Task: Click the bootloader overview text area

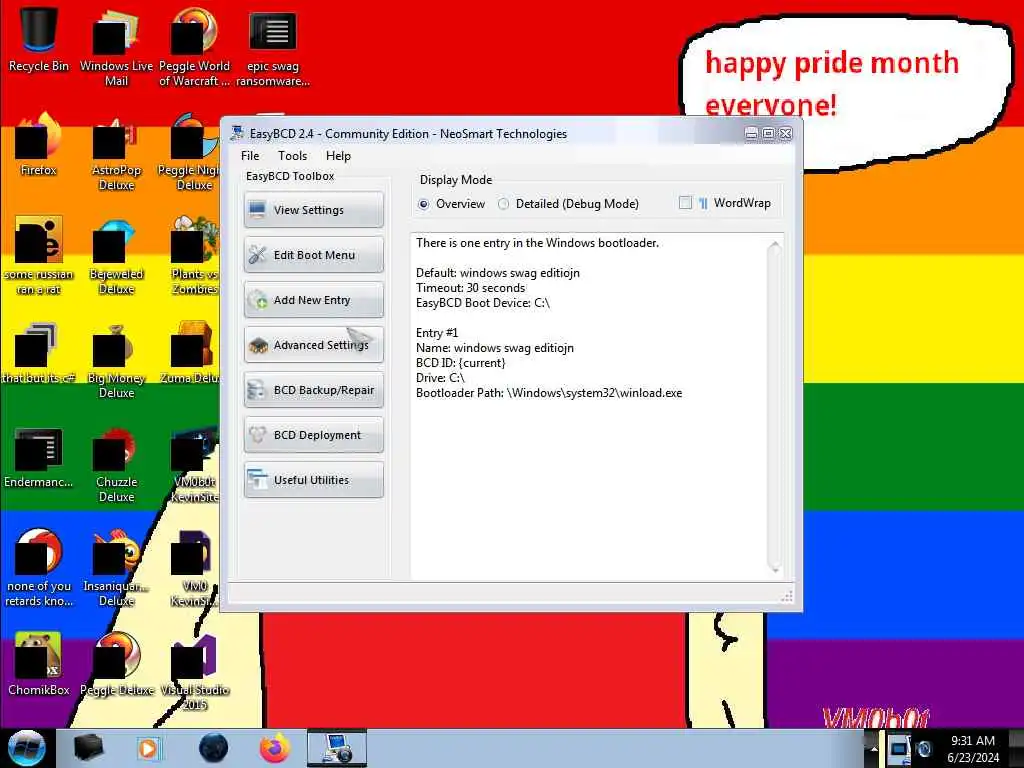Action: [x=590, y=406]
